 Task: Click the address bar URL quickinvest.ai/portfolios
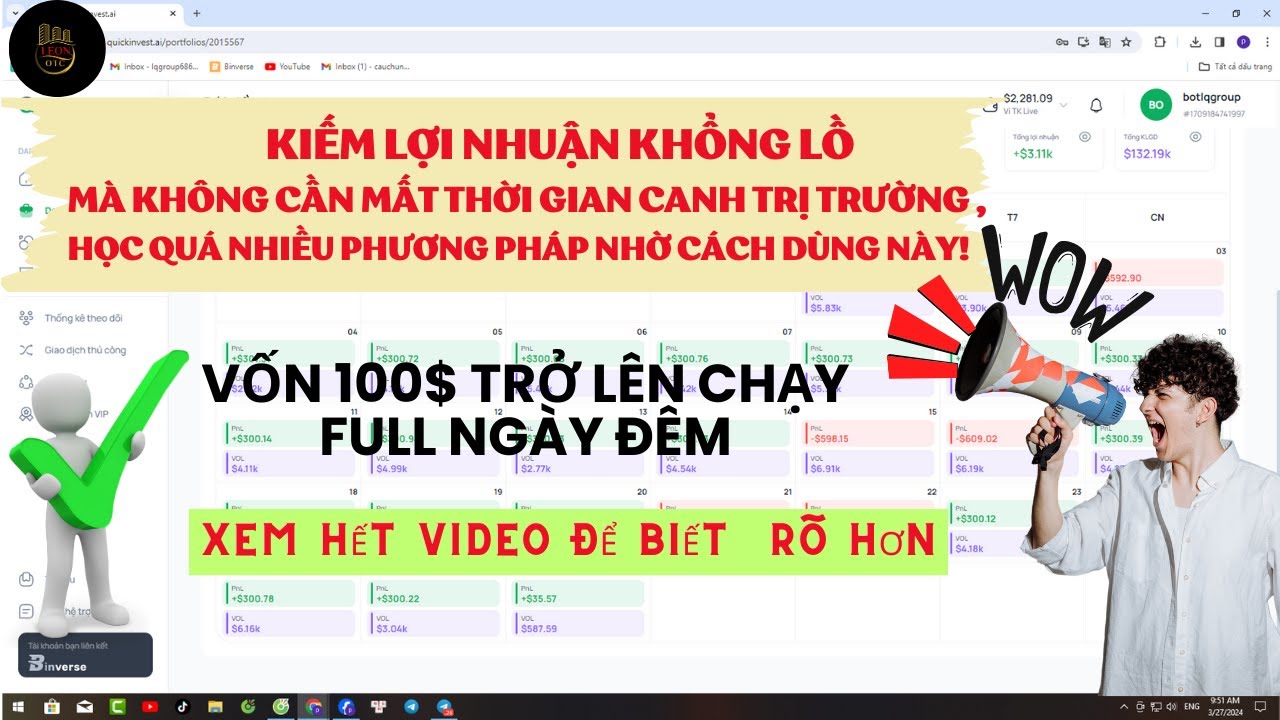click(175, 42)
